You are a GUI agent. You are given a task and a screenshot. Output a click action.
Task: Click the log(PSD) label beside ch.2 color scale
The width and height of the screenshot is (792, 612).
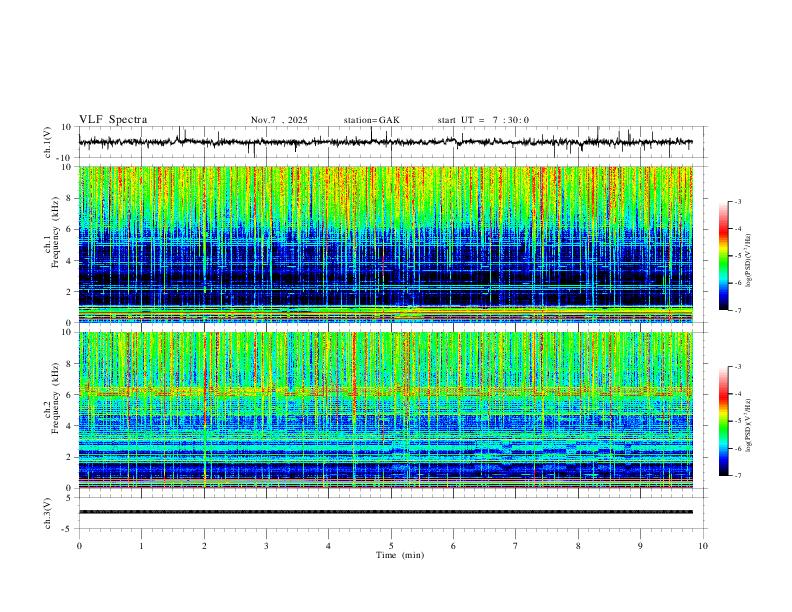(x=749, y=425)
